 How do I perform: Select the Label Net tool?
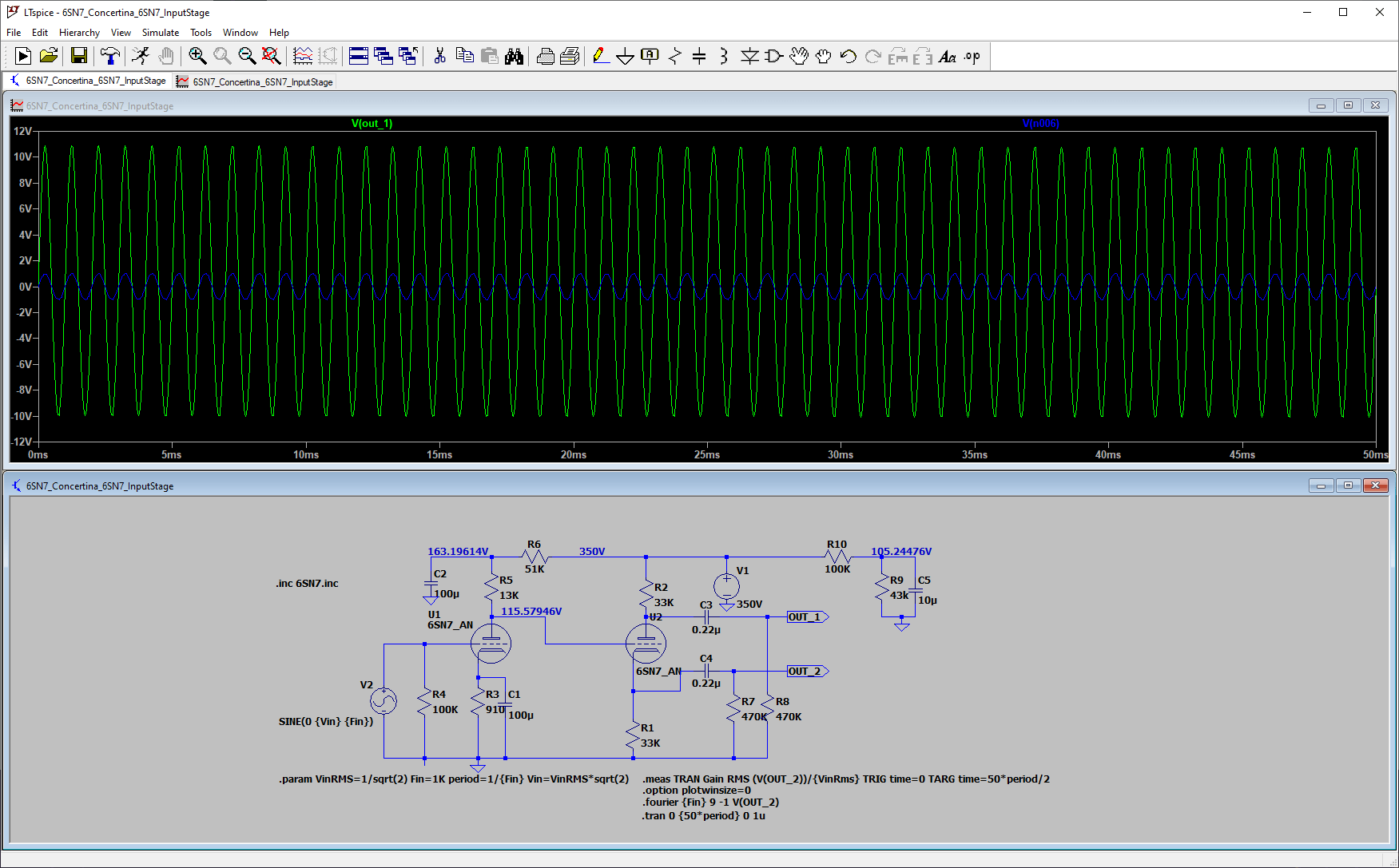coord(650,56)
